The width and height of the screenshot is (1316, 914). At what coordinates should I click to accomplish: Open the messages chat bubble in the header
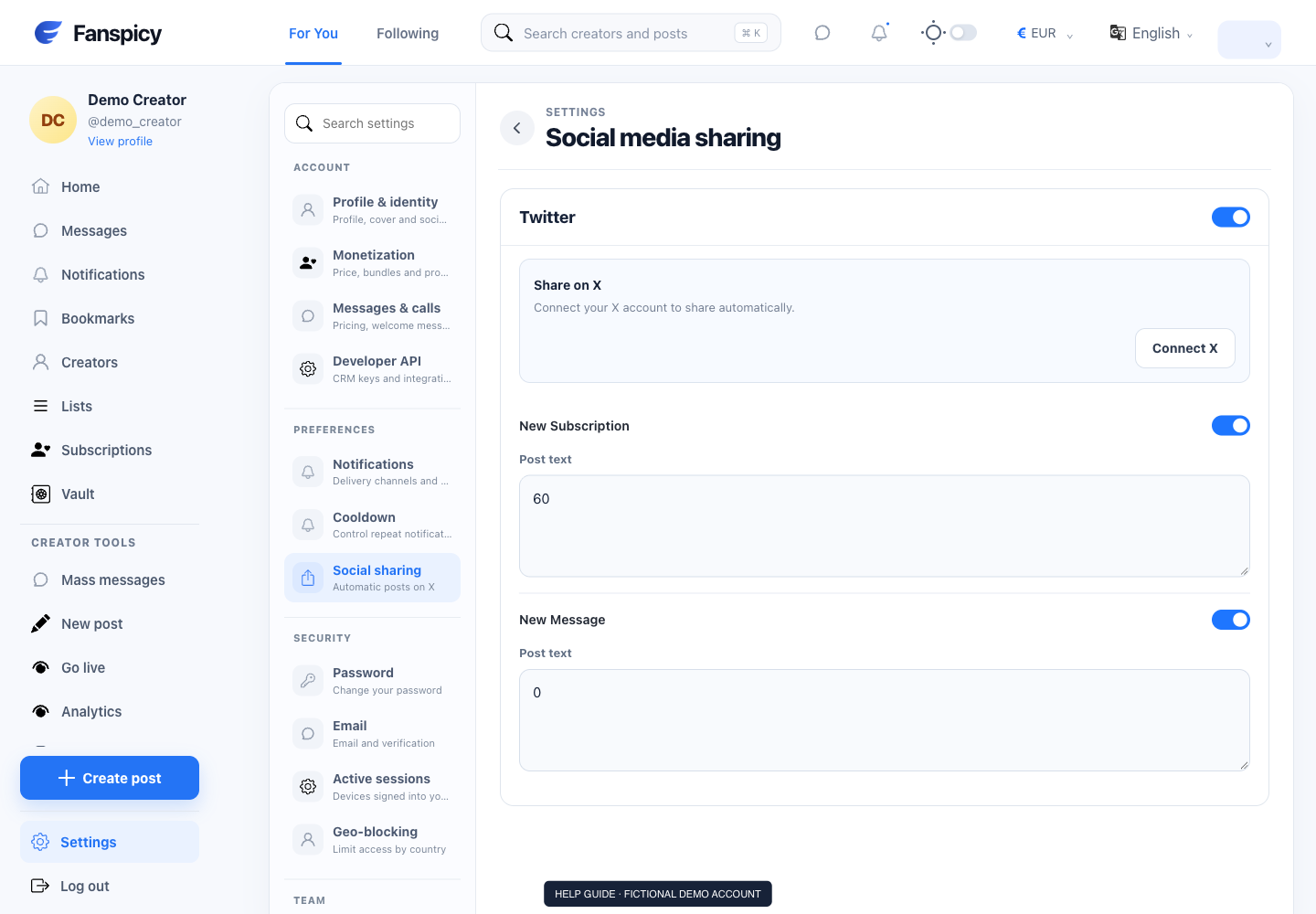(822, 33)
